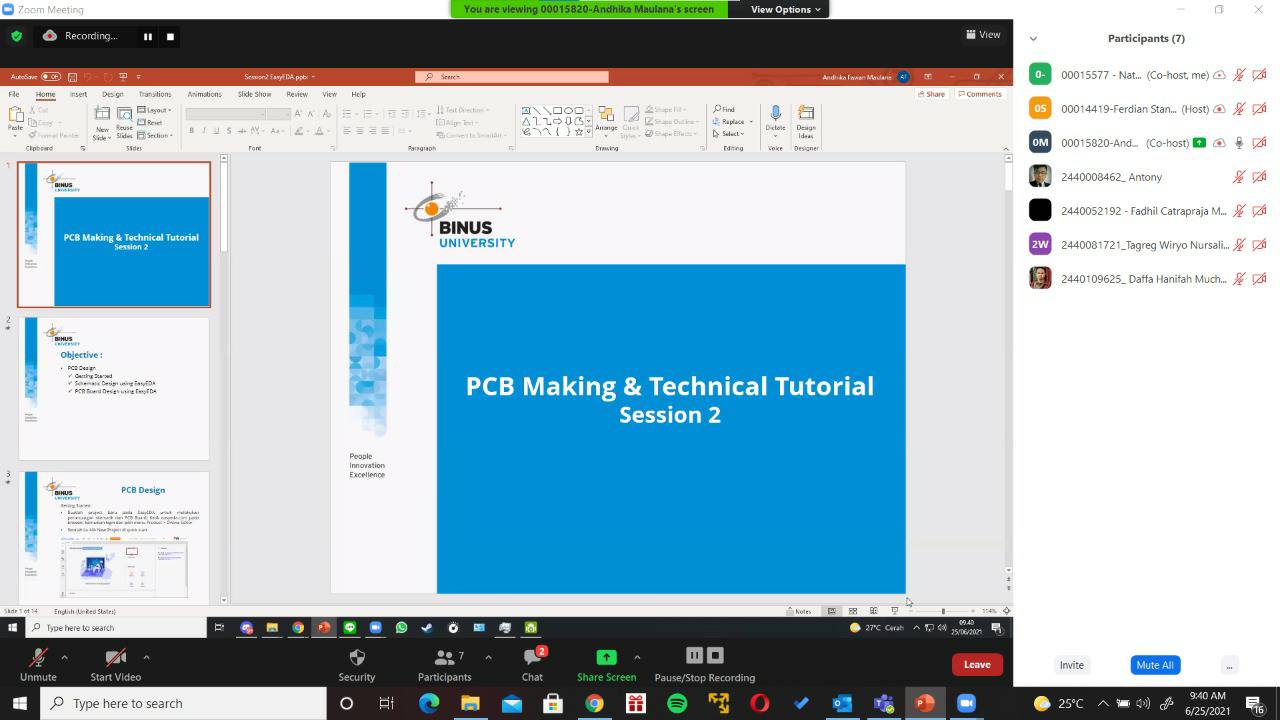Select the Objective slide thumbnail

(113, 388)
